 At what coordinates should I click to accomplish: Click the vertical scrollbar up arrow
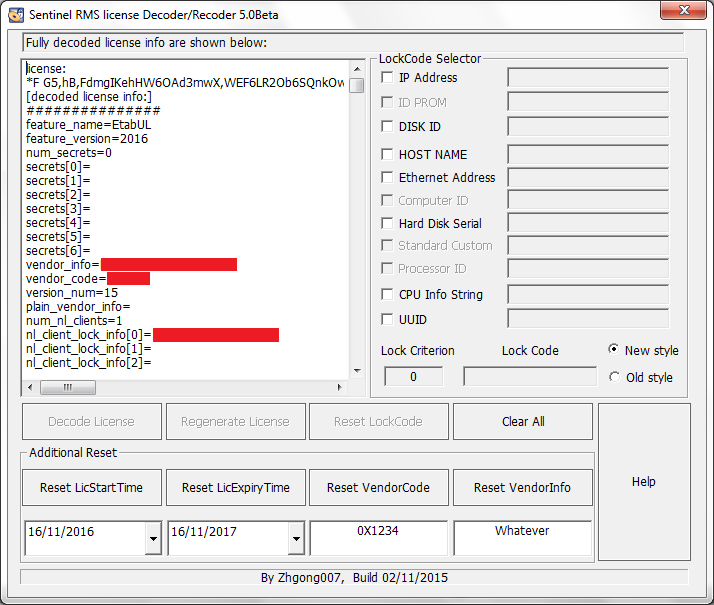357,69
